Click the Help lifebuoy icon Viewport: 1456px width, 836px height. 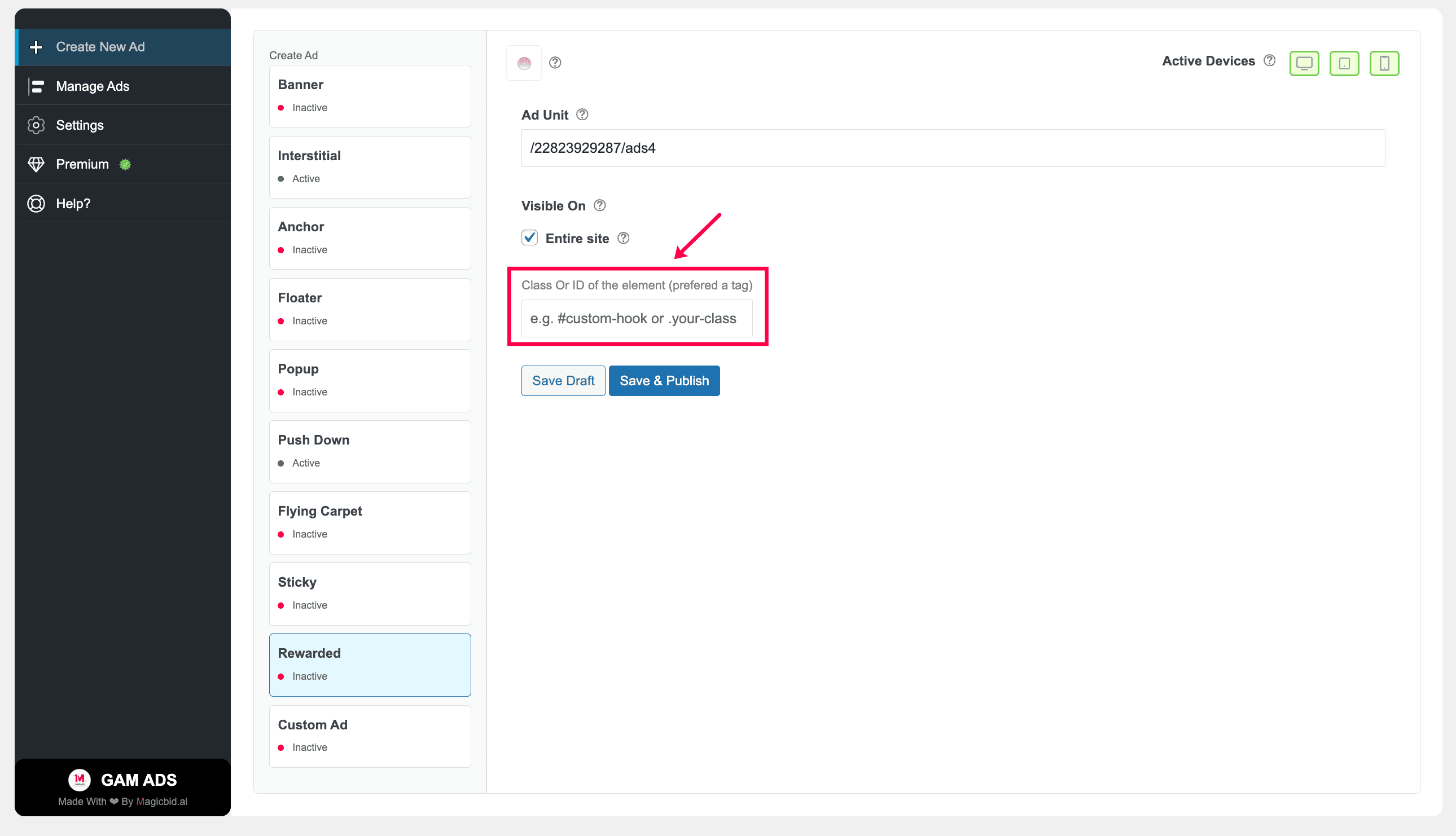tap(36, 203)
